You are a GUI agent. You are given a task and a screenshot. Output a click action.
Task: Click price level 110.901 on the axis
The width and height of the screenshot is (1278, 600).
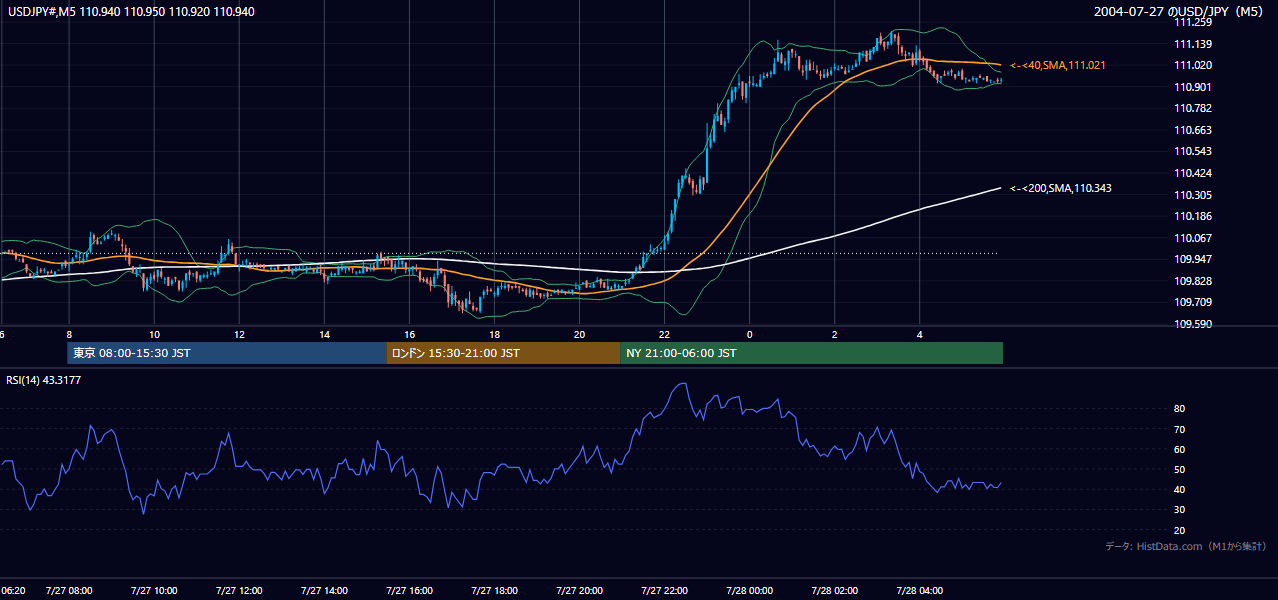pos(1193,87)
